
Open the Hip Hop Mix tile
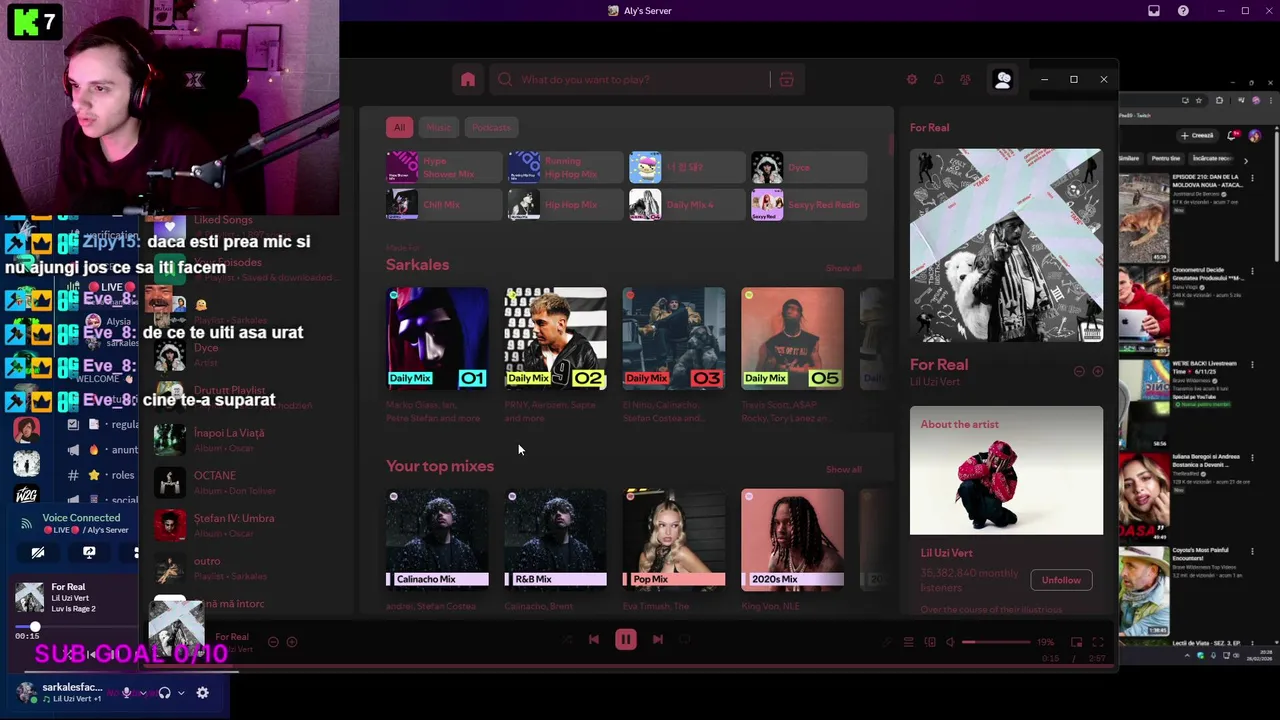tap(566, 204)
